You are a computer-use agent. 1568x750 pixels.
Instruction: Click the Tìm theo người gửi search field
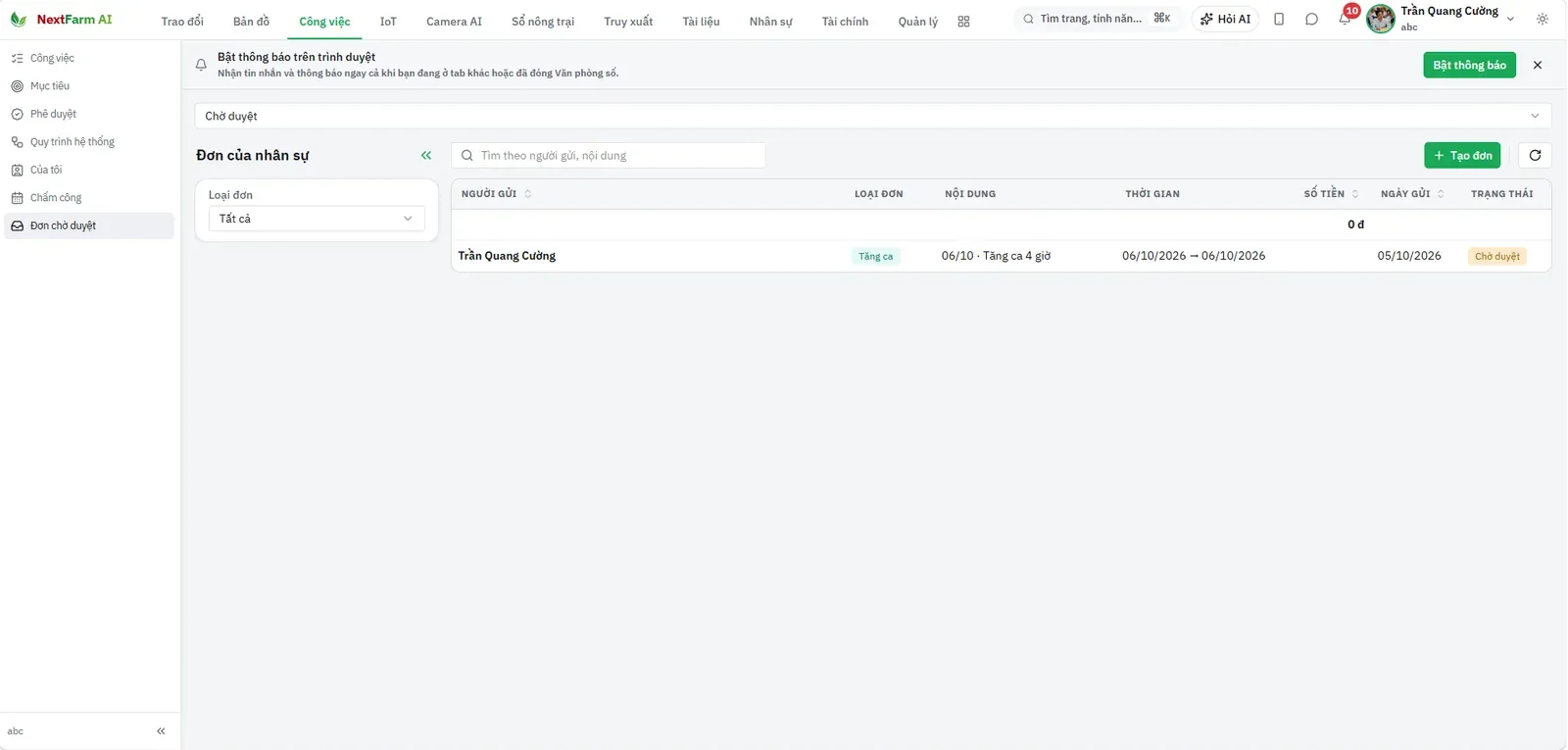(609, 155)
